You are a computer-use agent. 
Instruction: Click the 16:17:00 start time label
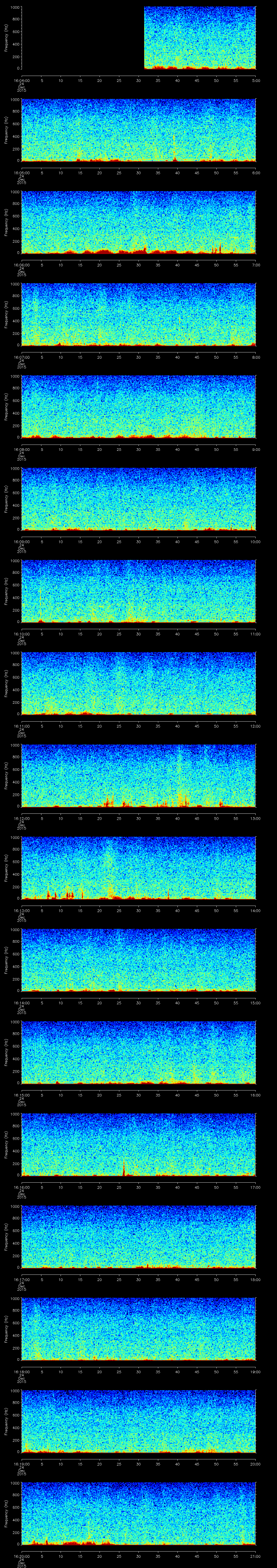pos(21,1279)
